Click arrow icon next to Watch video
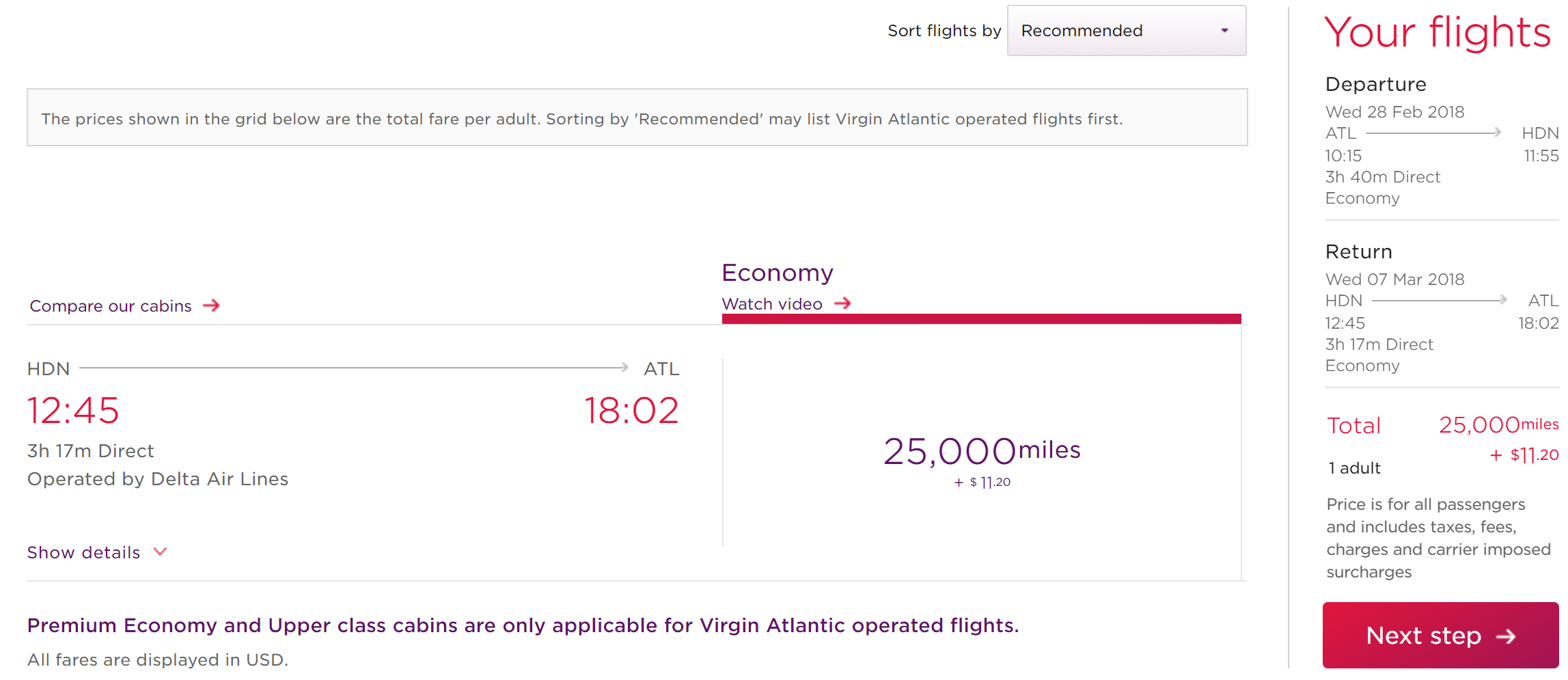This screenshot has height=680, width=1568. tap(843, 303)
